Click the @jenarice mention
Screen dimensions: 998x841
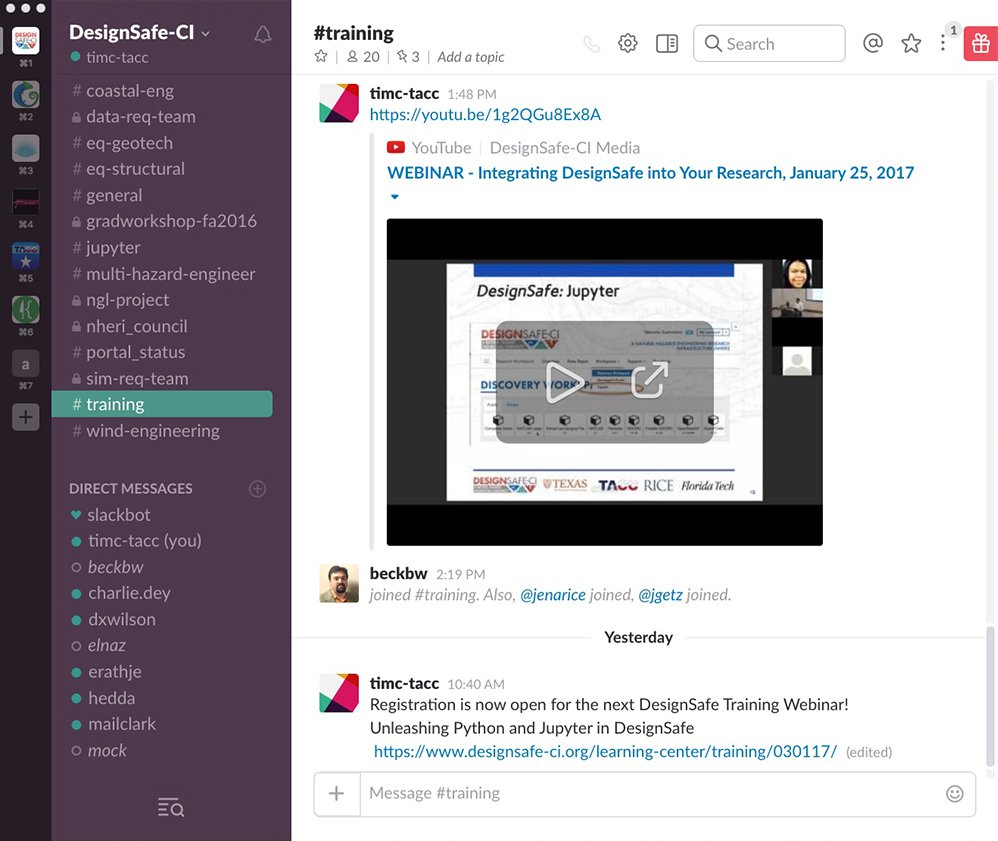552,595
